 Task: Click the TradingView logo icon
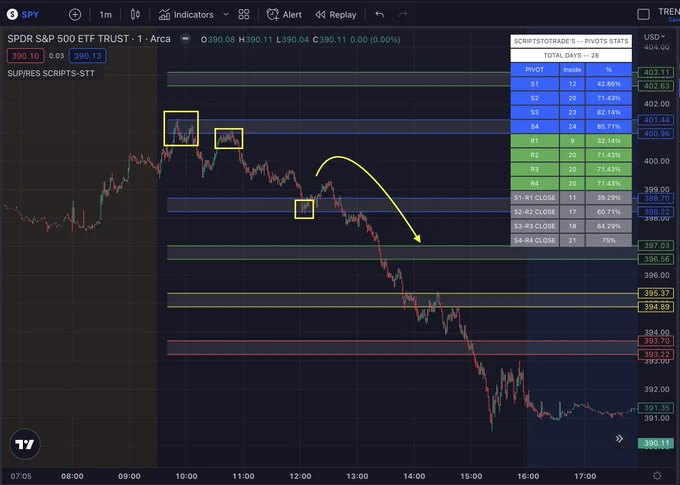point(25,444)
